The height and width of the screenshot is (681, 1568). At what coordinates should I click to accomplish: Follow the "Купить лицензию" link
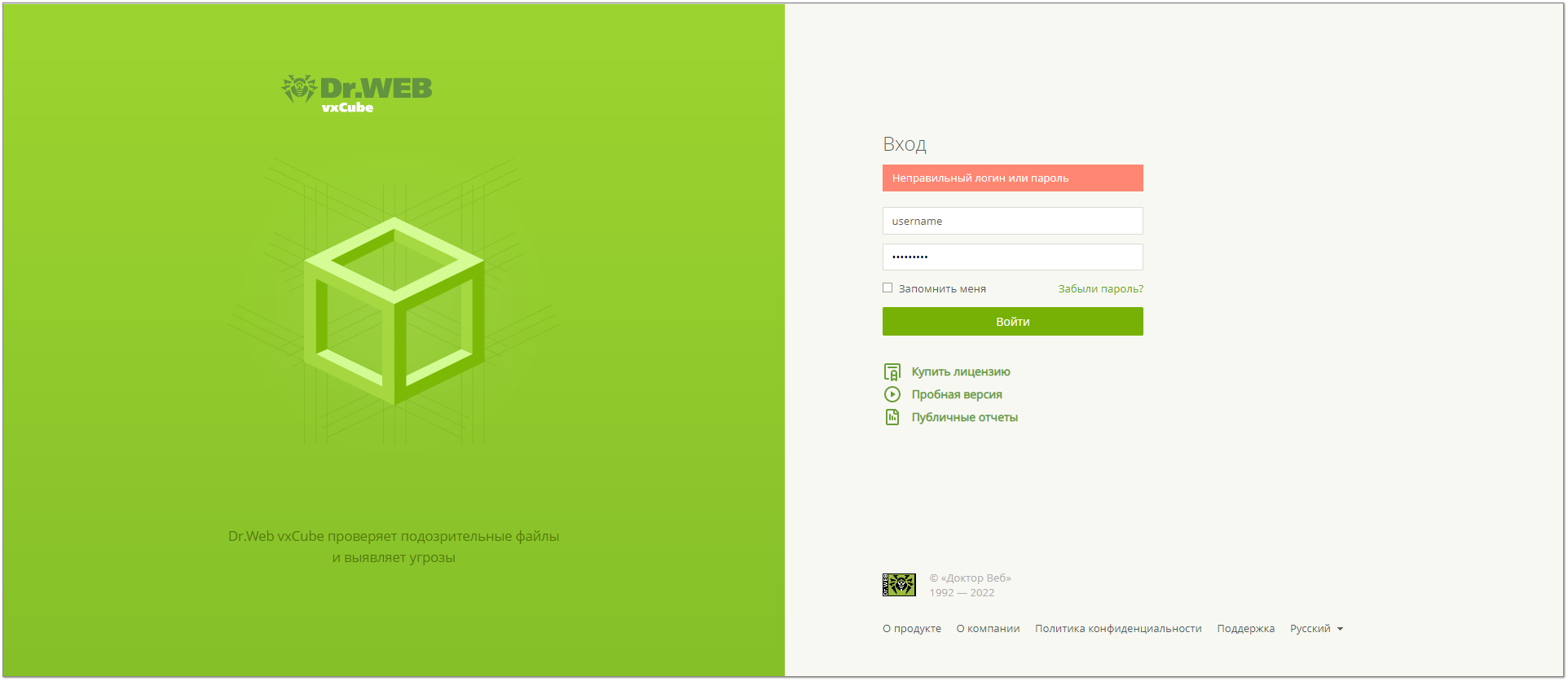(961, 372)
